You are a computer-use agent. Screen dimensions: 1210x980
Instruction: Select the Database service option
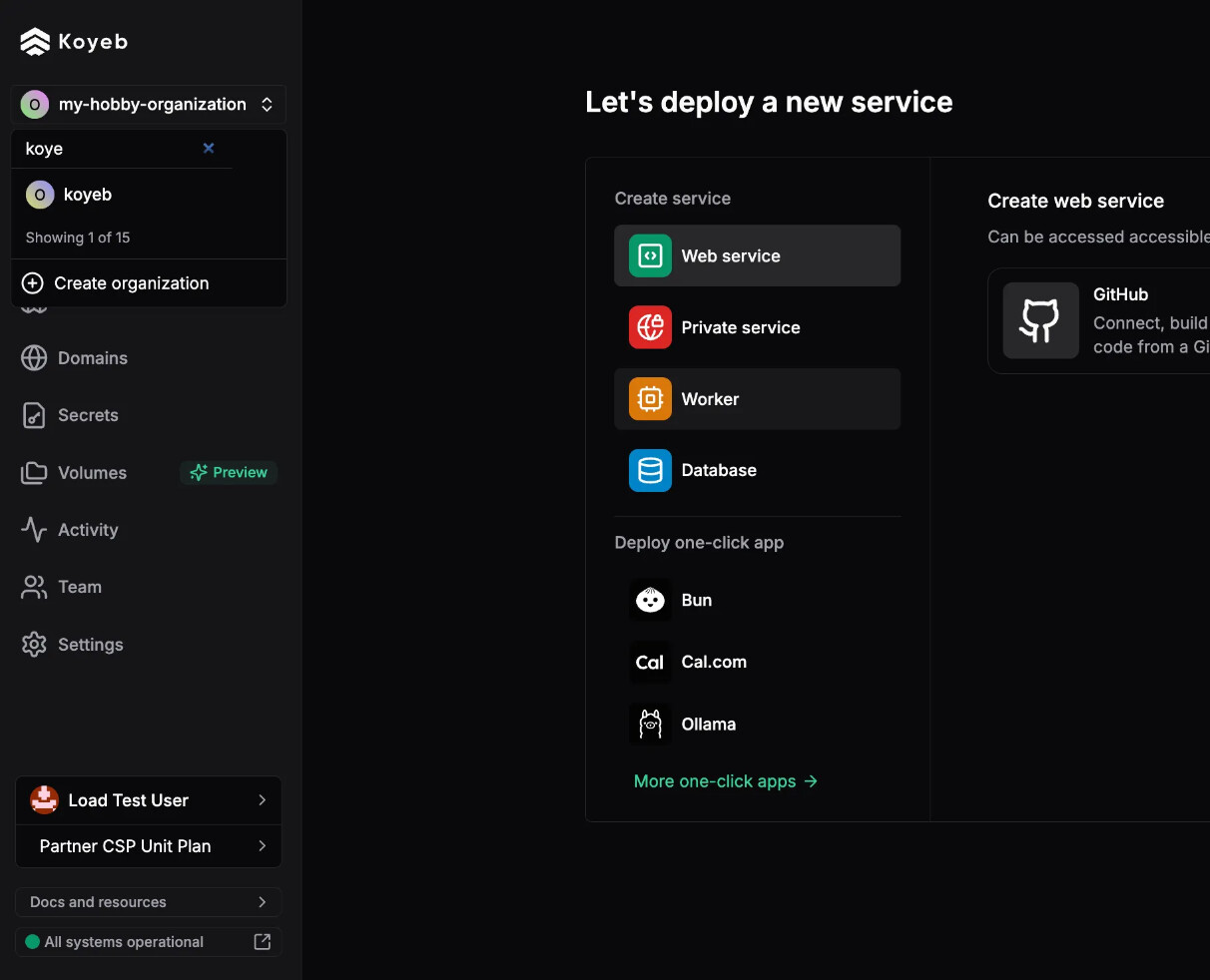pyautogui.click(x=758, y=470)
